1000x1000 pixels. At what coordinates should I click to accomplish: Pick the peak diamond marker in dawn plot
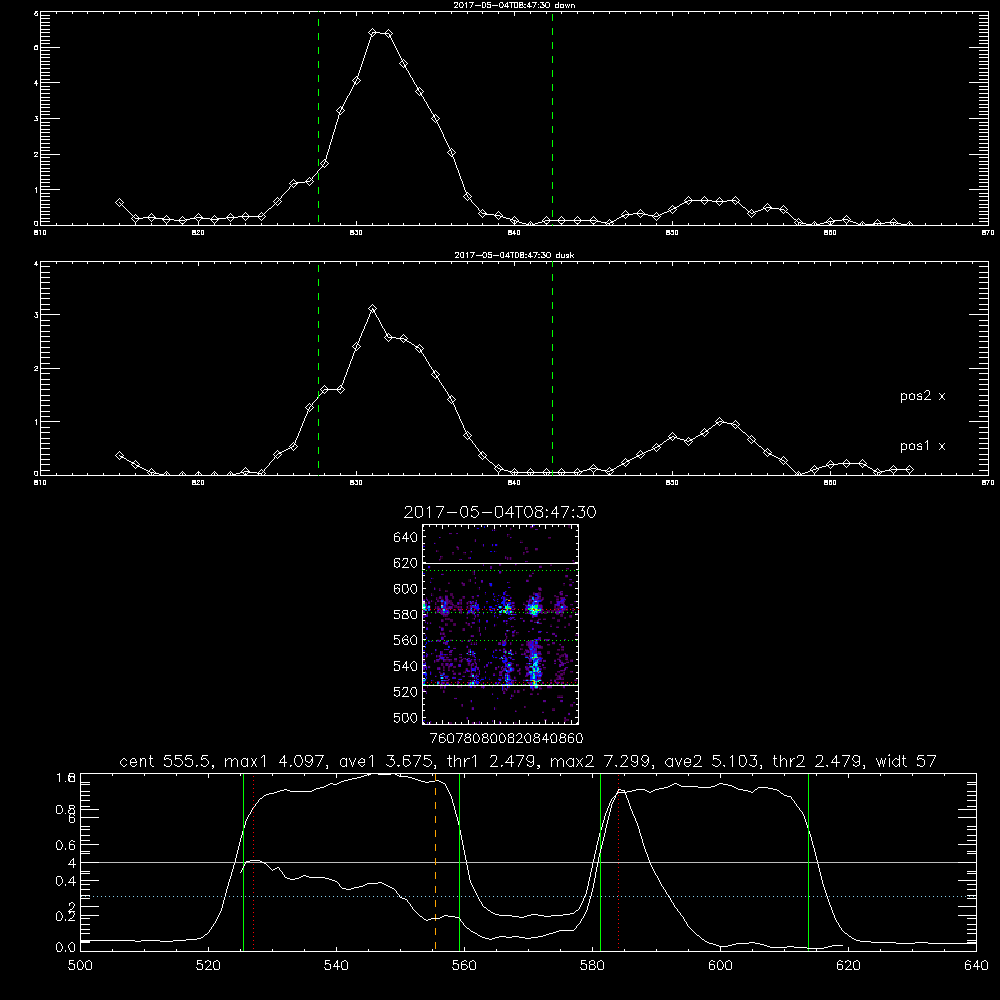[372, 33]
